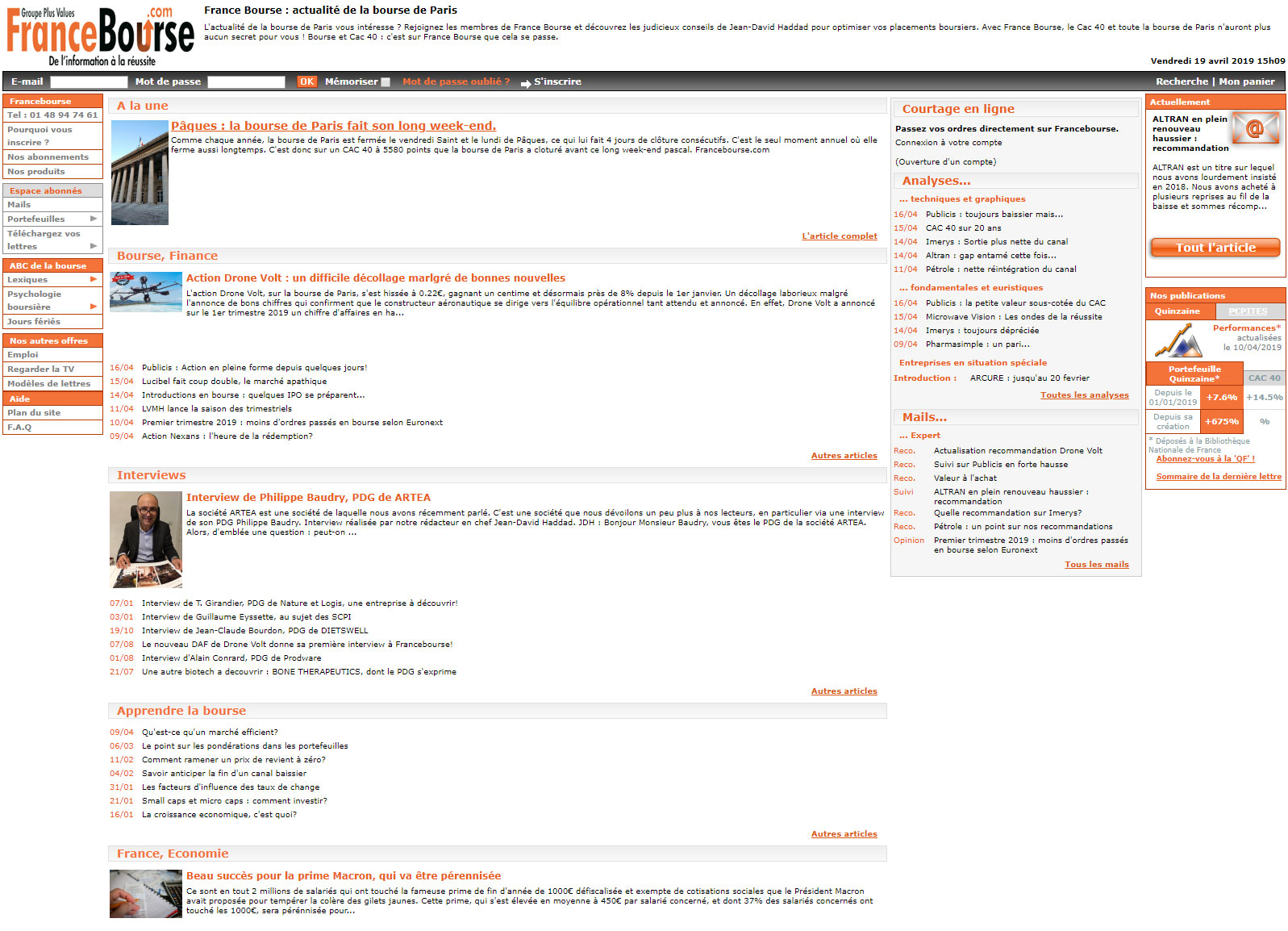Select the Portefeuille Quinzaine tab
This screenshot has width=1288, height=931.
coord(1194,374)
